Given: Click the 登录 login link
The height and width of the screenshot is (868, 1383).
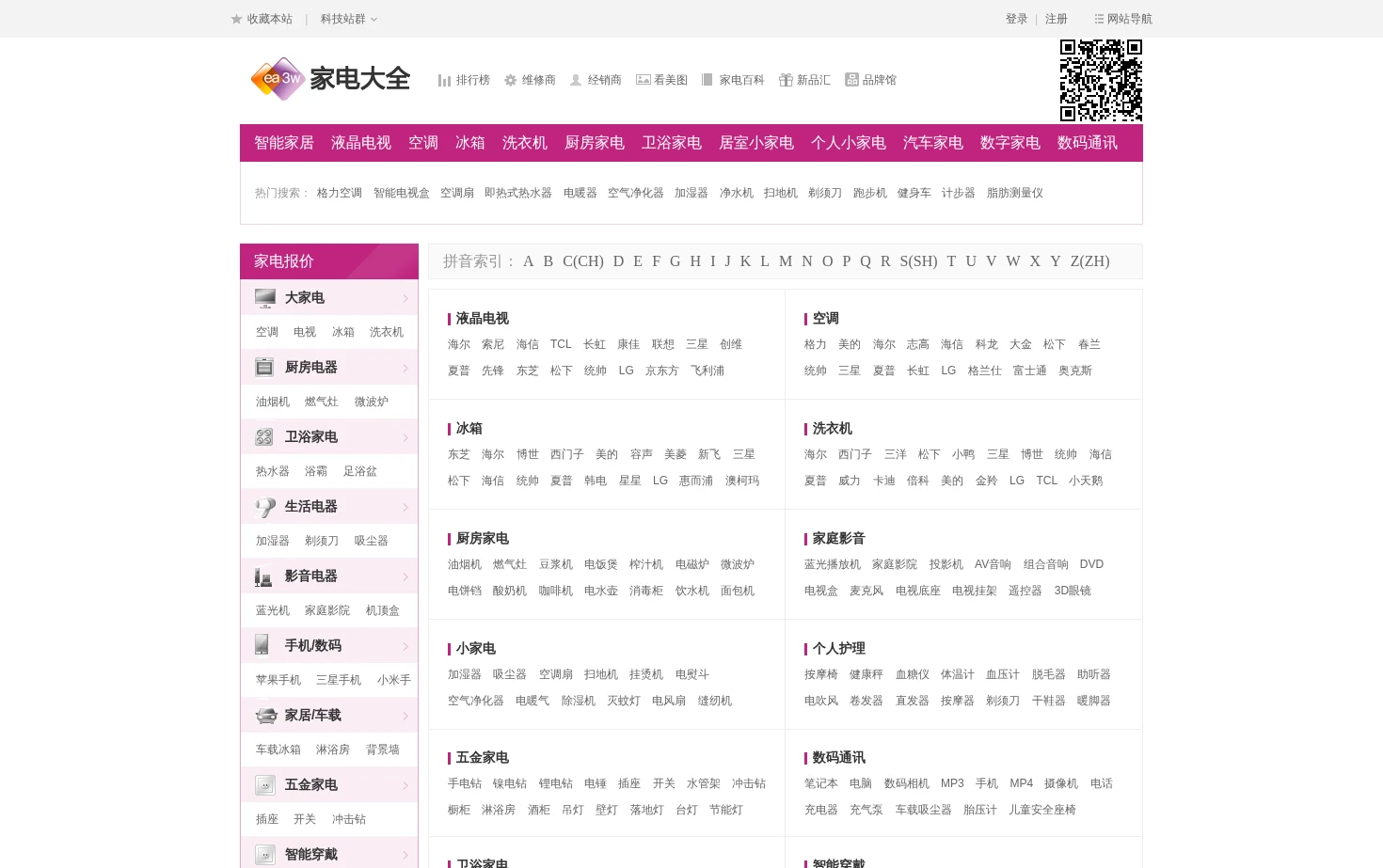Looking at the screenshot, I should (x=1017, y=19).
